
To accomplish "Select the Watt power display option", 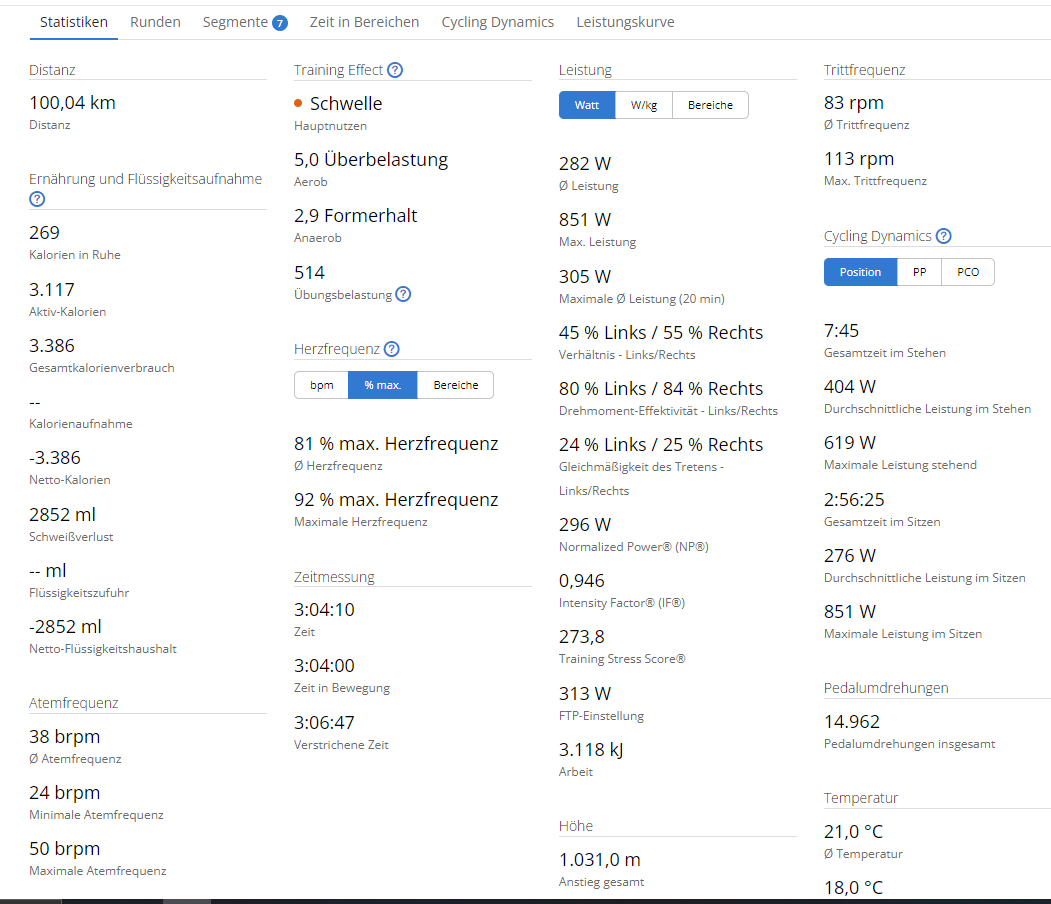I will tap(587, 105).
